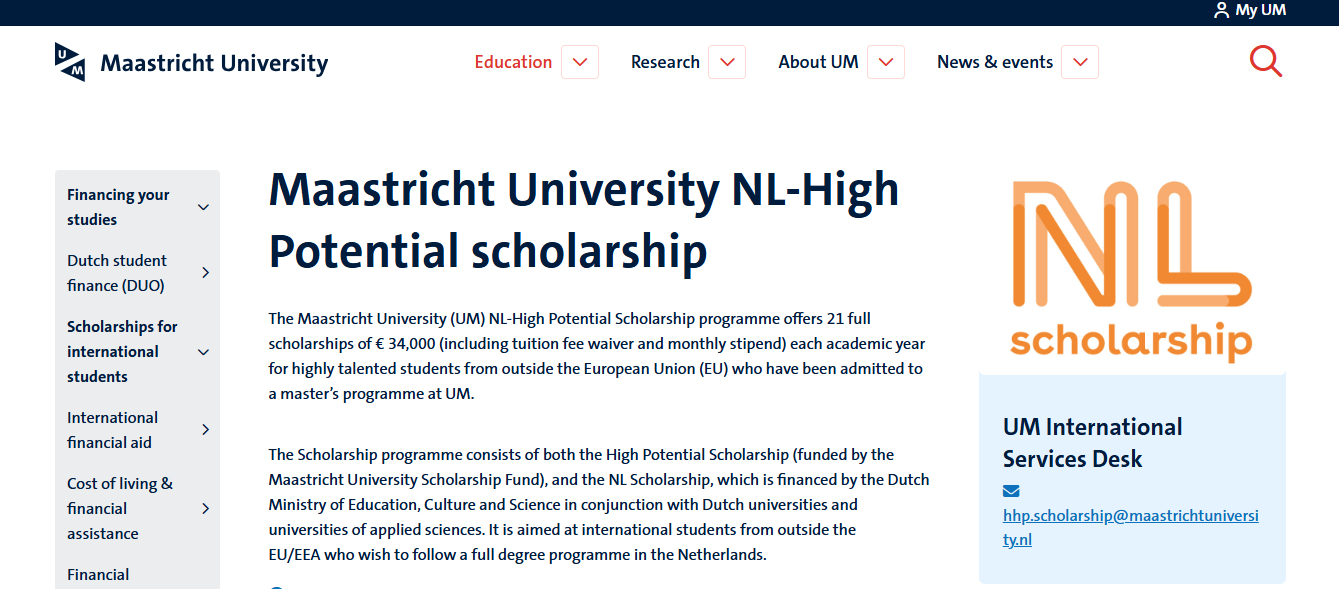Click the Scholarships for international students heading
The width and height of the screenshot is (1339, 589).
[122, 351]
